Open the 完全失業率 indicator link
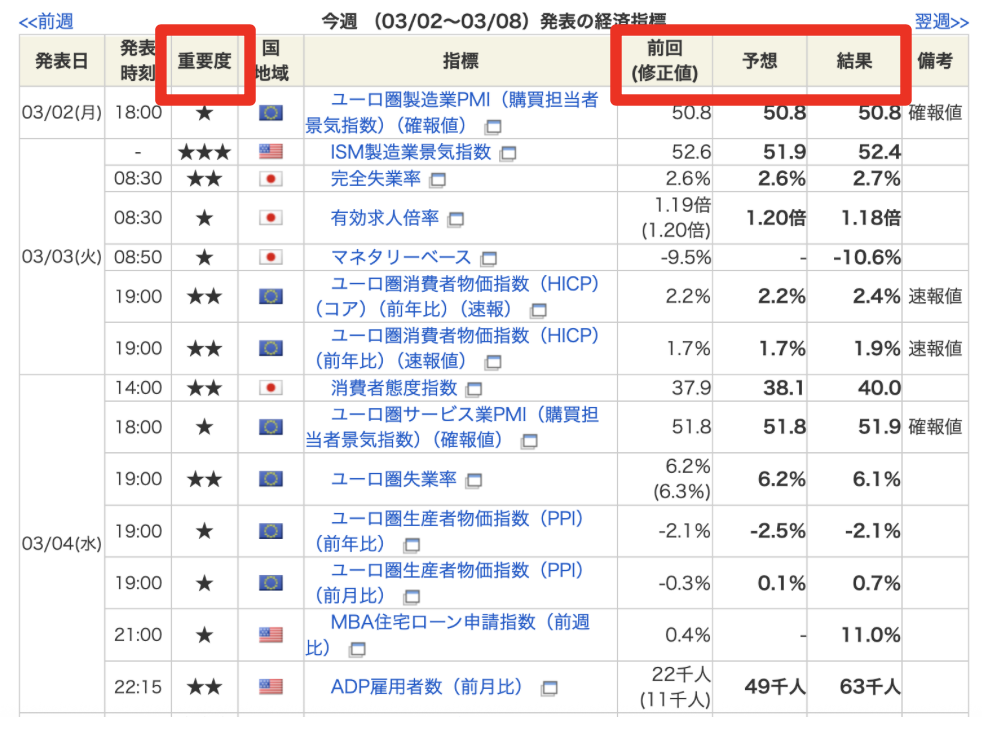The image size is (982, 732). coord(377,179)
